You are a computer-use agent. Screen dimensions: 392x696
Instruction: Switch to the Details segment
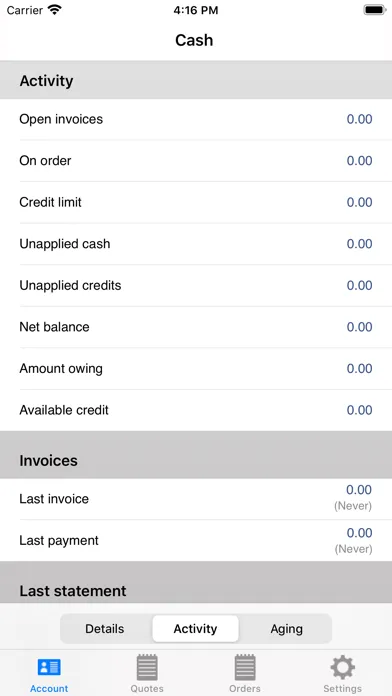tap(105, 629)
